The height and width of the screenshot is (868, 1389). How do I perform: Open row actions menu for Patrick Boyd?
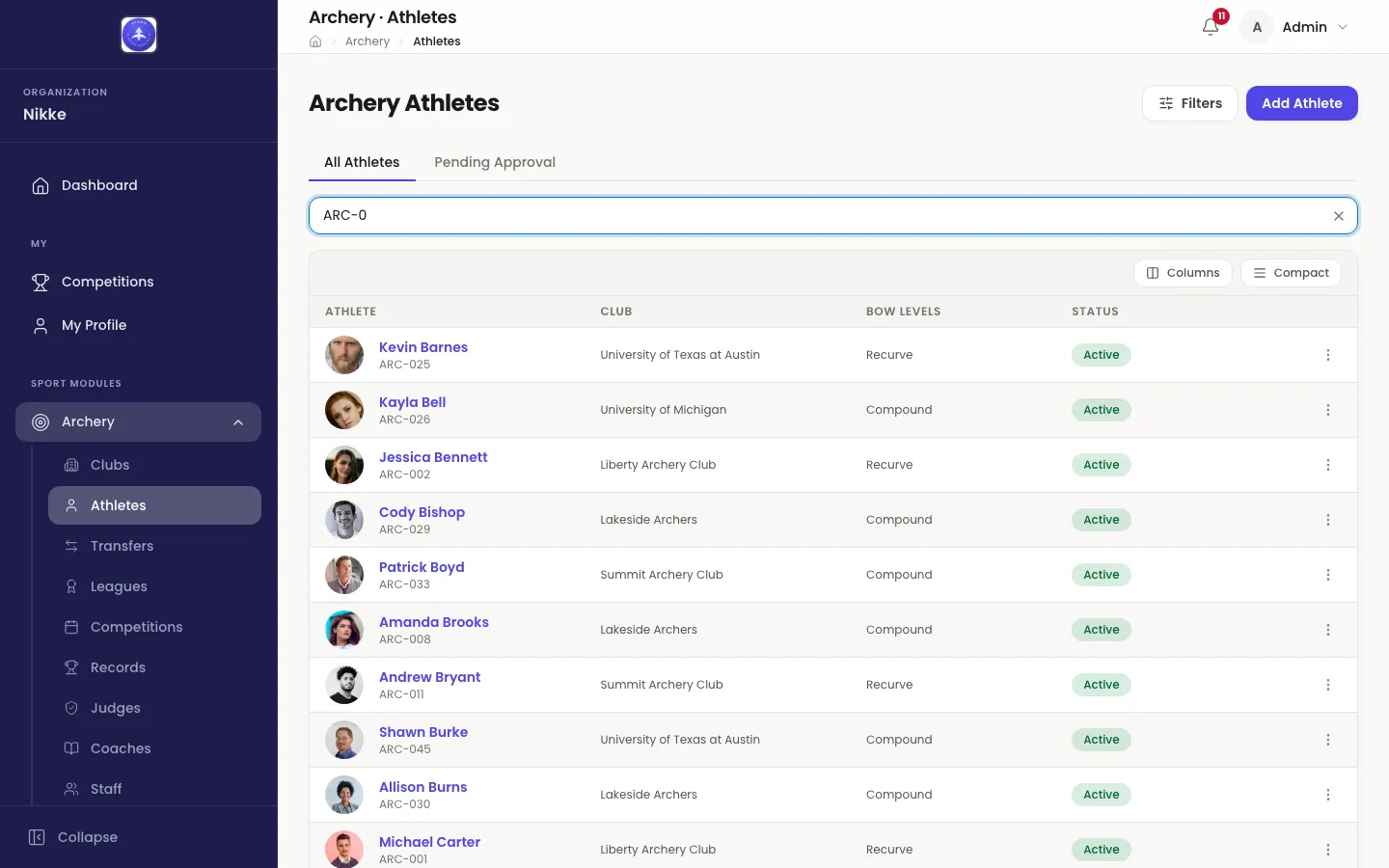(1328, 575)
